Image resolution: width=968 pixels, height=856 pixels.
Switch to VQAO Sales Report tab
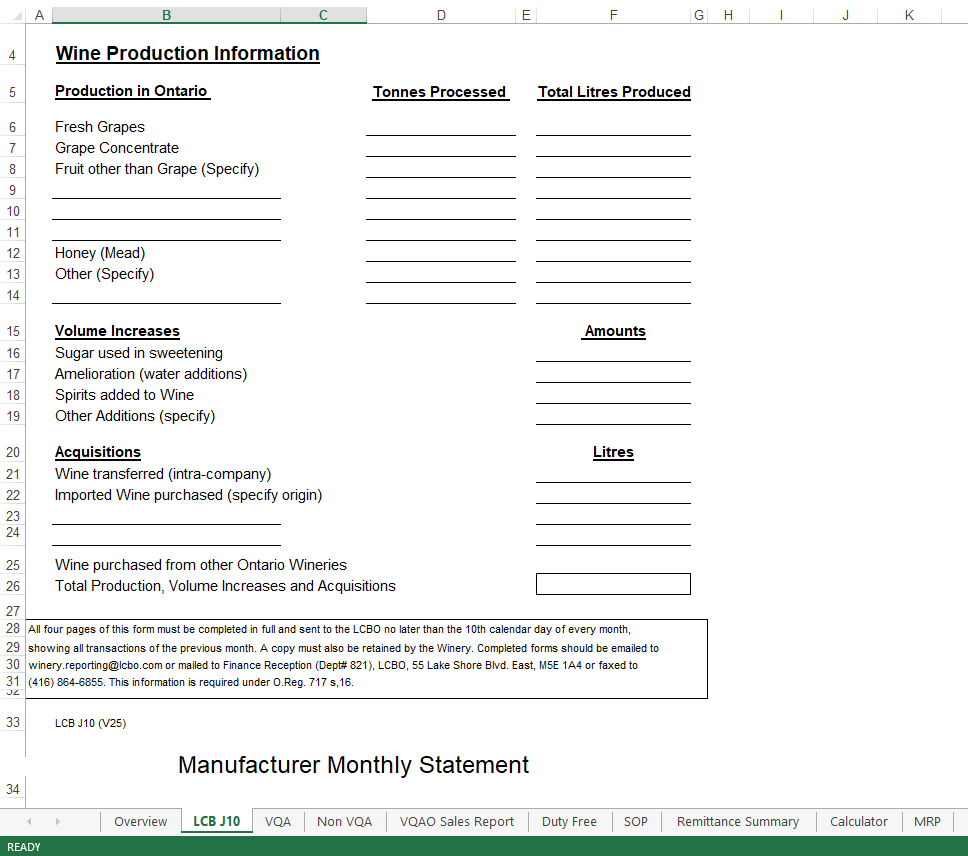457,821
